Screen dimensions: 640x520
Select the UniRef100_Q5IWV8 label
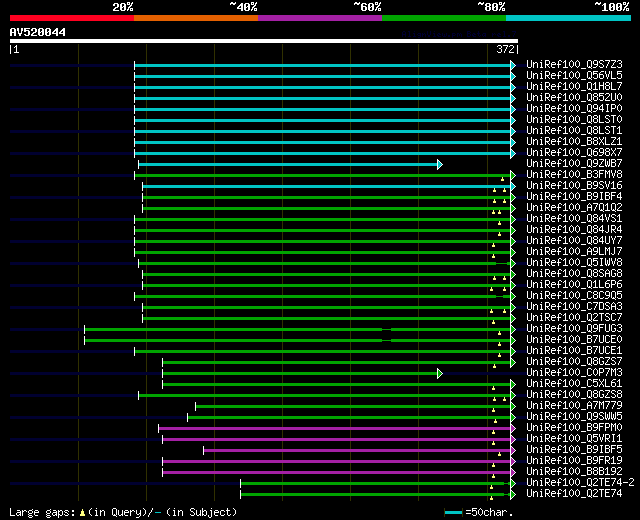[x=574, y=263]
